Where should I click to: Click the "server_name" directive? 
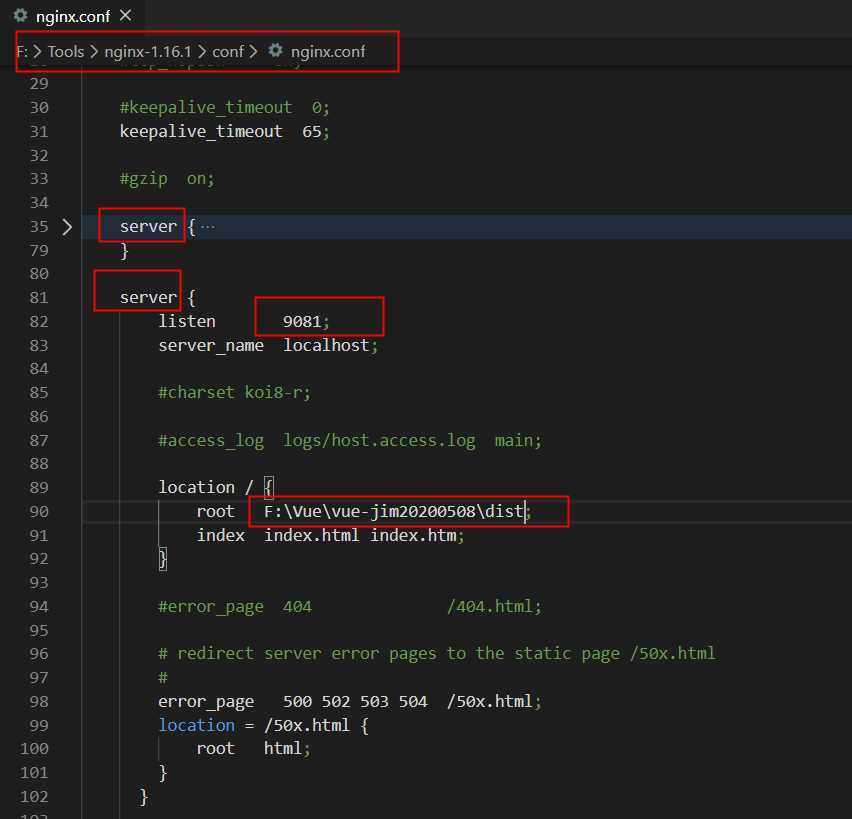(211, 346)
